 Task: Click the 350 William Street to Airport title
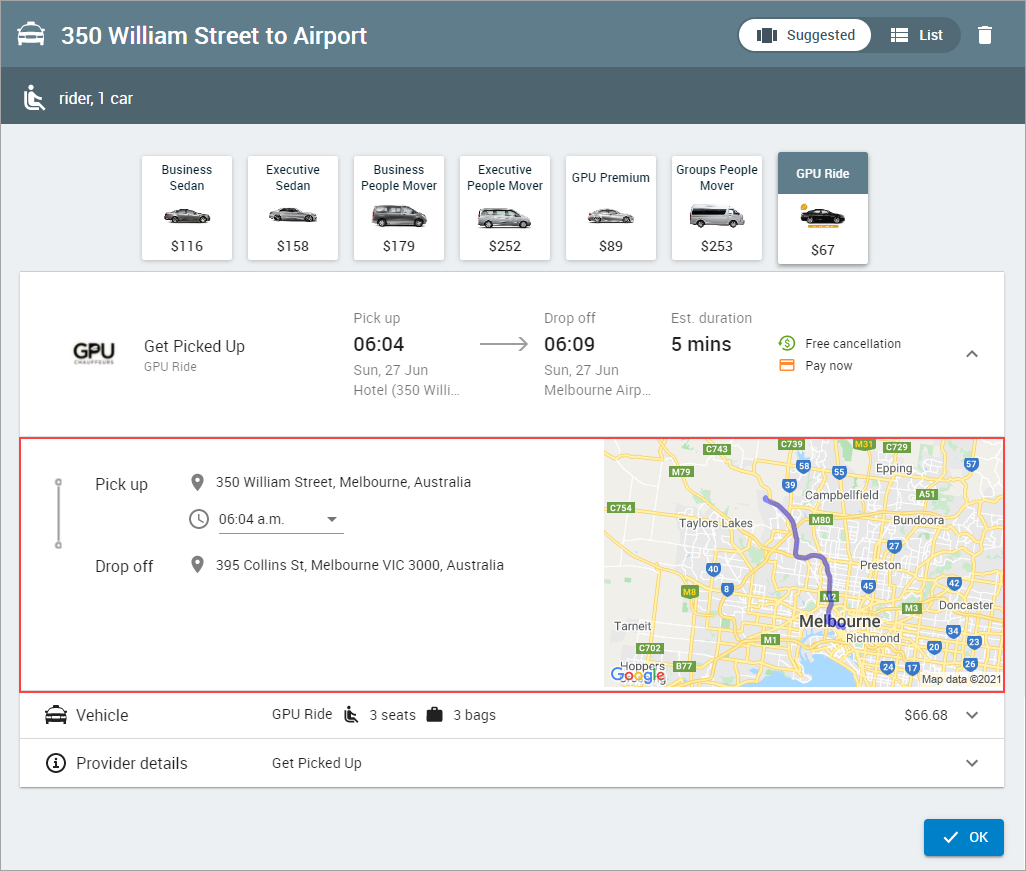pyautogui.click(x=214, y=35)
